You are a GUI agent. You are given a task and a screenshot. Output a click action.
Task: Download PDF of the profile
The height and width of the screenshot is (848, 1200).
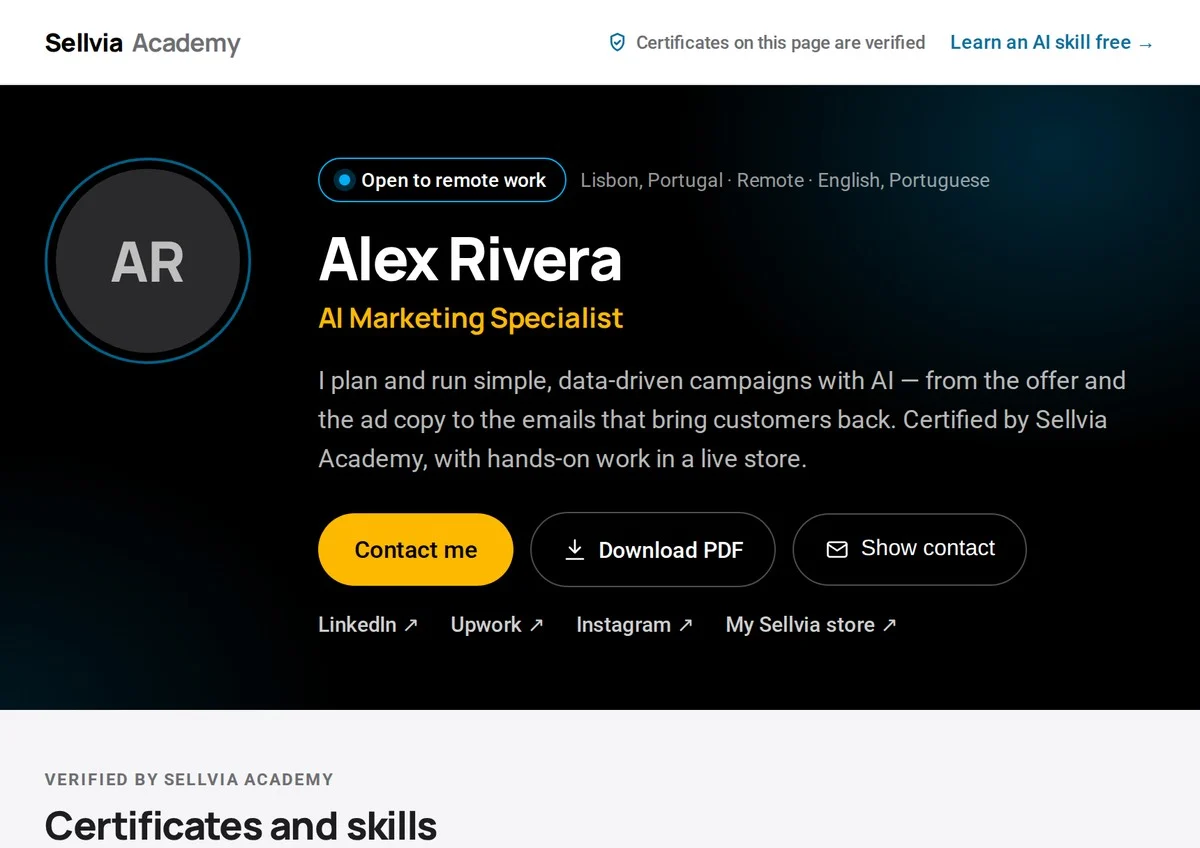coord(653,549)
